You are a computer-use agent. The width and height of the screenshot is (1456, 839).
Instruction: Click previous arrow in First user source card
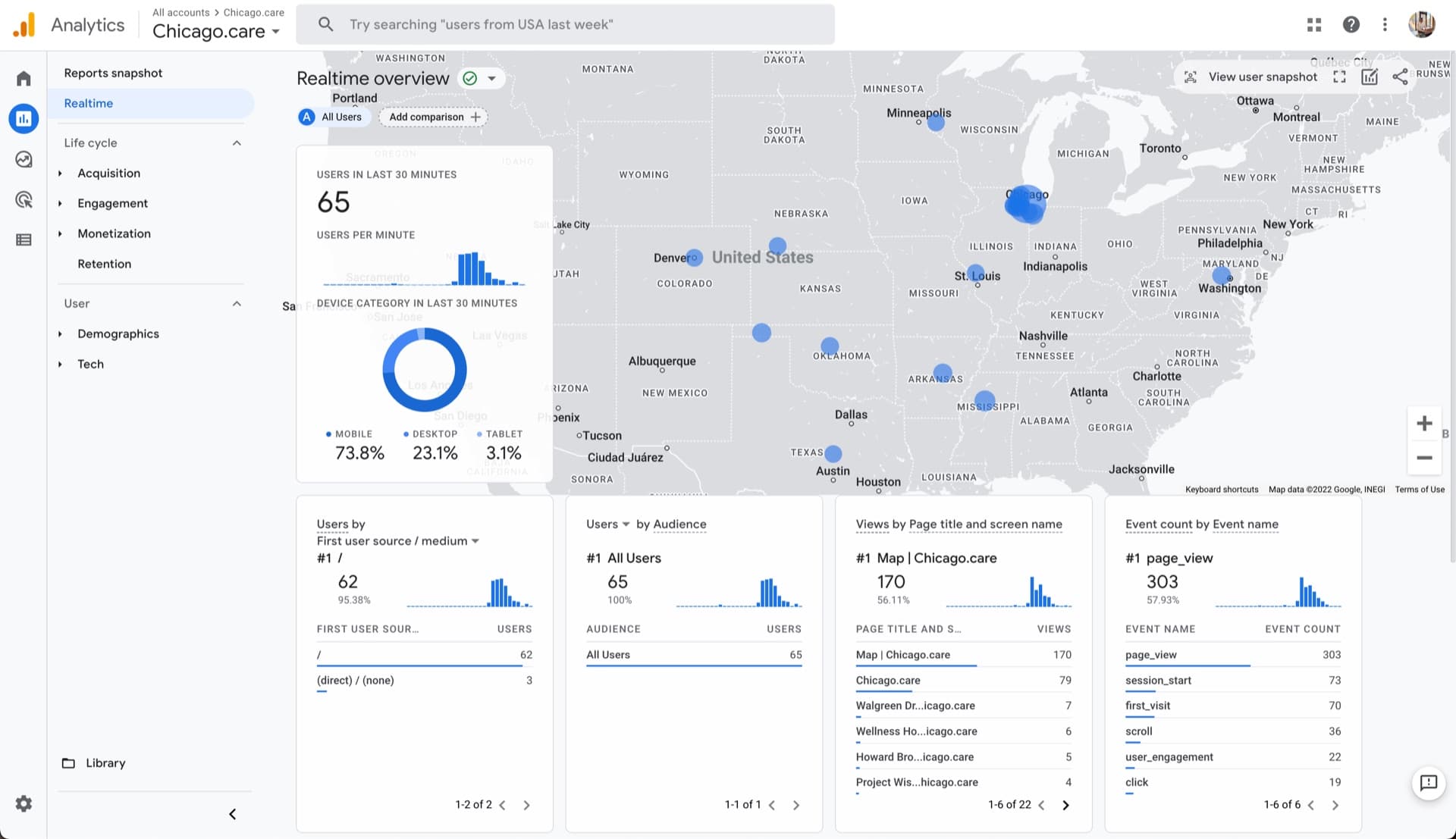pos(503,805)
